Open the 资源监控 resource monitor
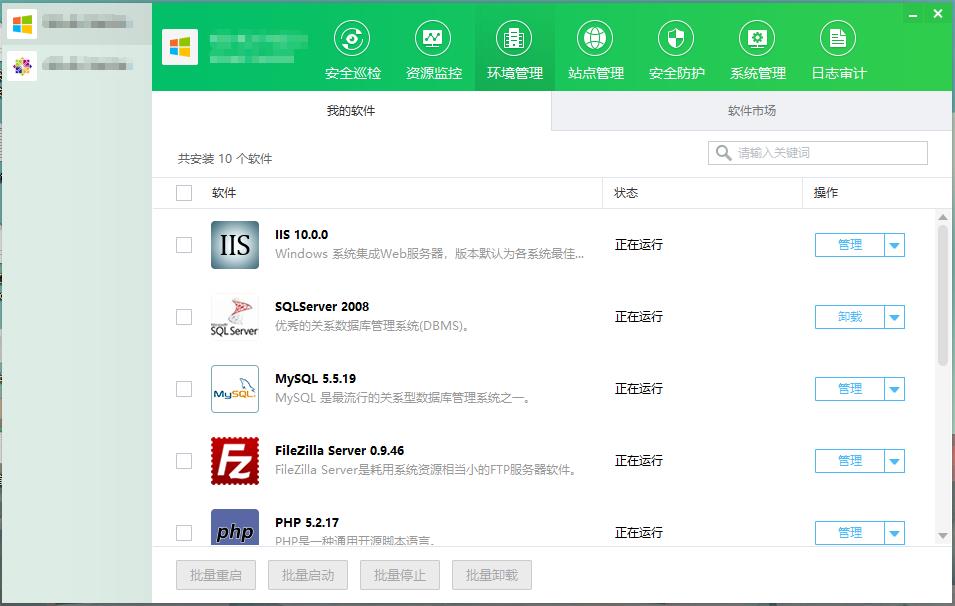This screenshot has height=606, width=955. tap(434, 47)
